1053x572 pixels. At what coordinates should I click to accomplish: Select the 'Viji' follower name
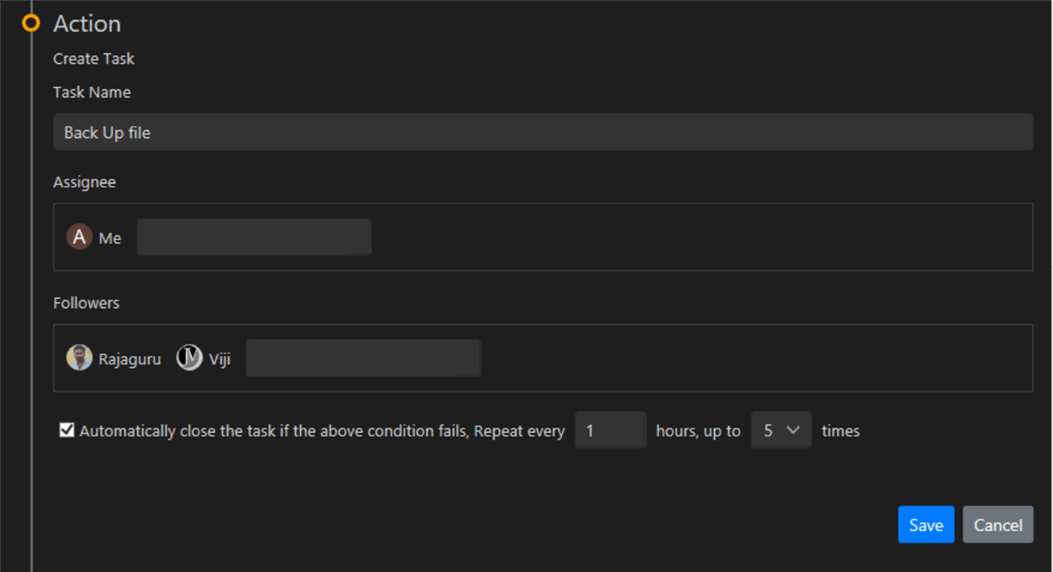coord(220,359)
